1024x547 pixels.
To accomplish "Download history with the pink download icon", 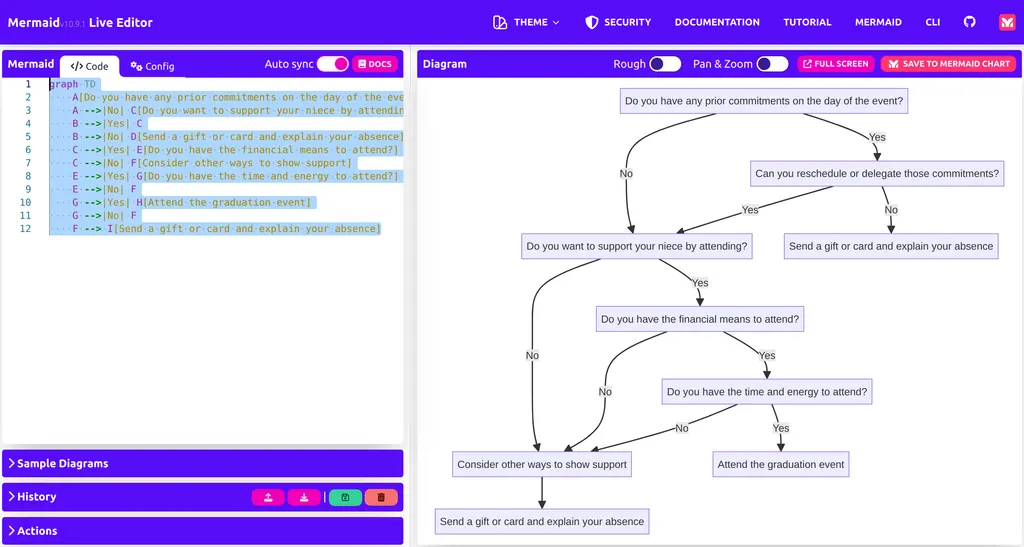I will (x=304, y=497).
